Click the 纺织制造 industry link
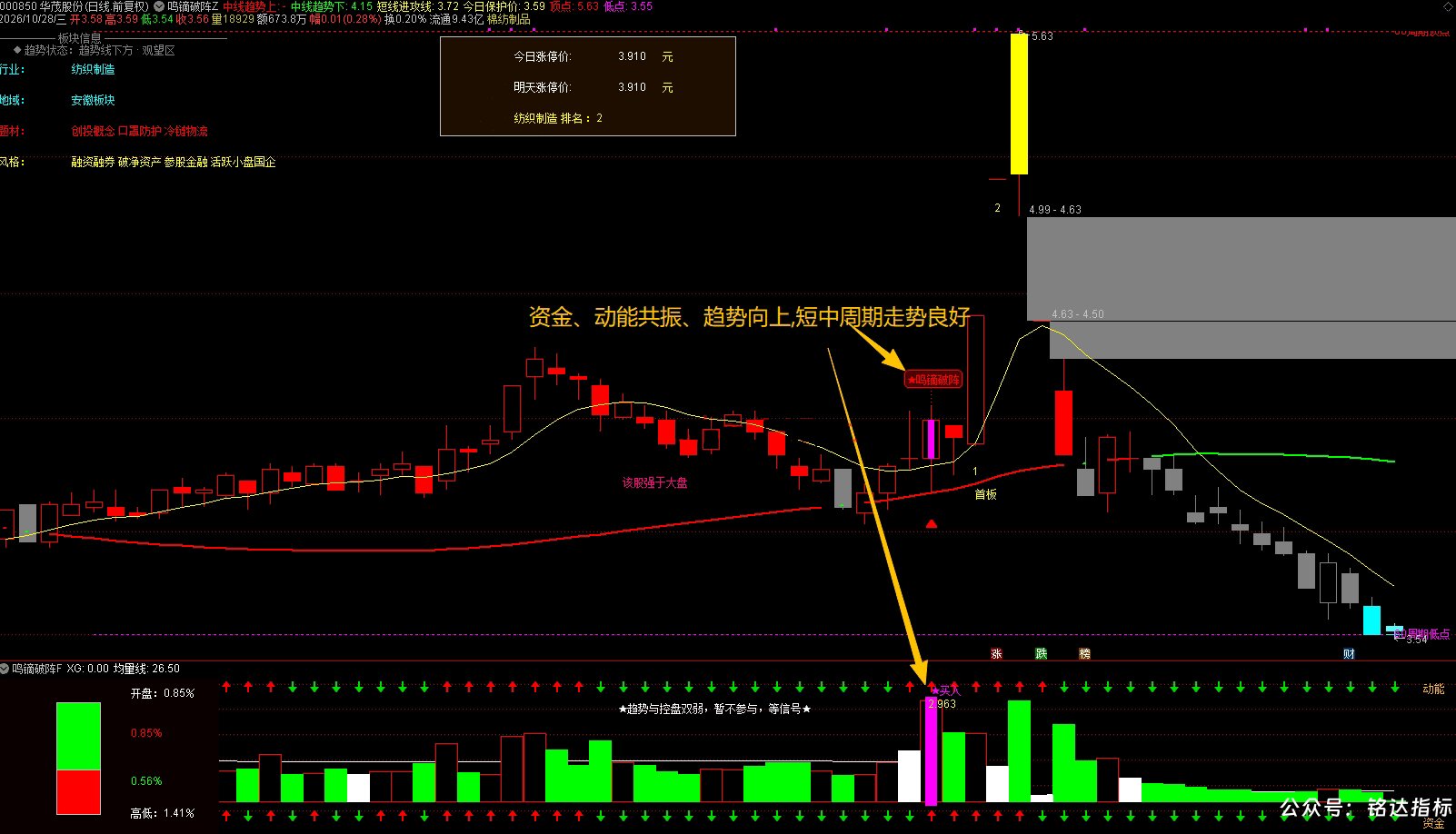This screenshot has width=1456, height=834. tap(93, 69)
